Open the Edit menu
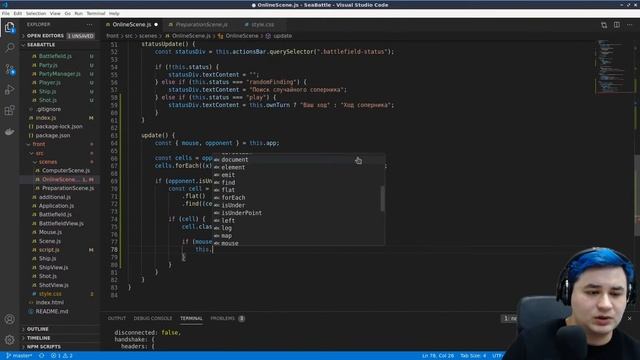 click(x=18, y=13)
